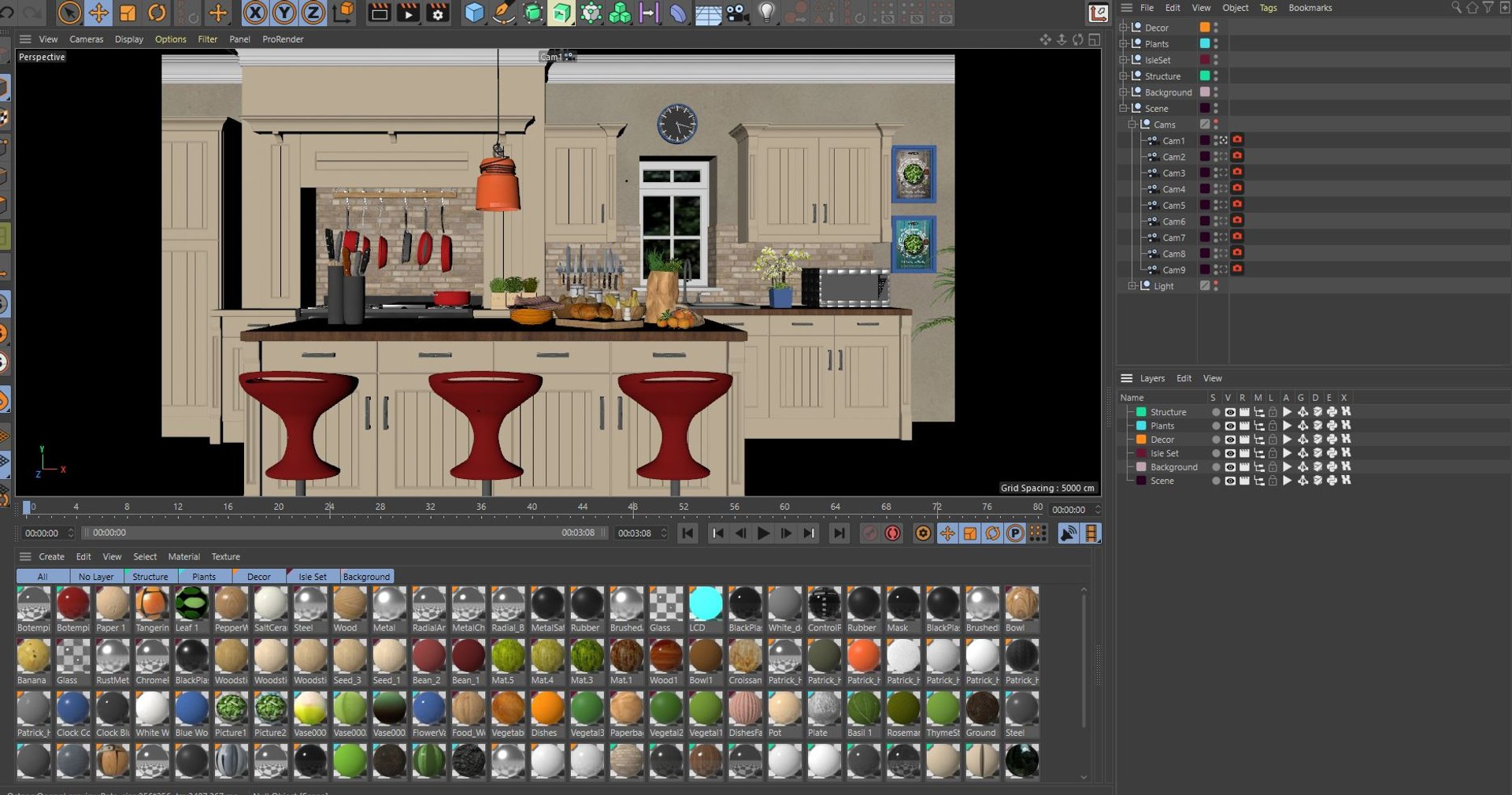Image resolution: width=1512 pixels, height=795 pixels.
Task: Select the LCD cyan material thumbnail
Action: [705, 604]
